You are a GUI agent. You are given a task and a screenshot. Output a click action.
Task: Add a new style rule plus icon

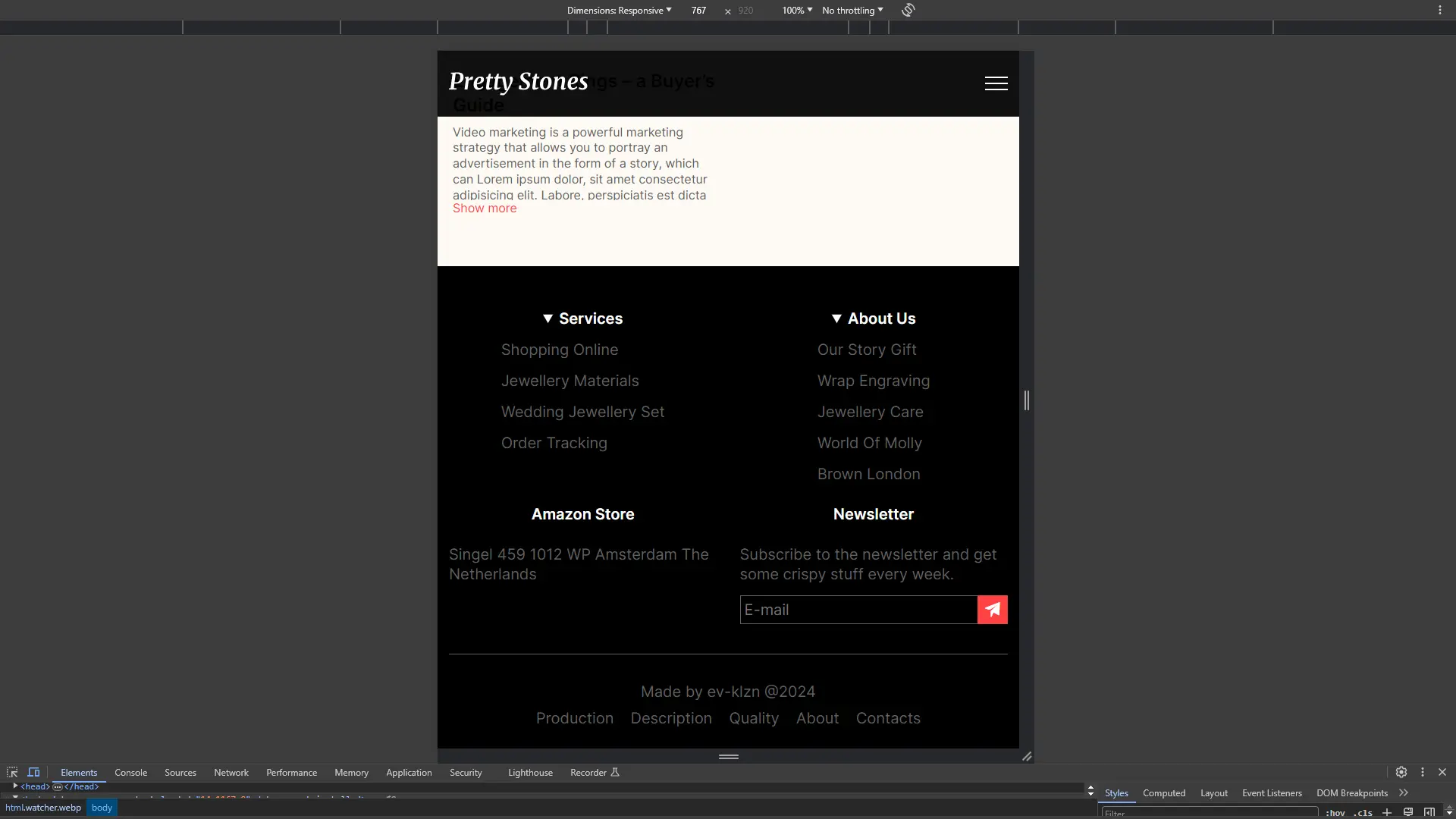(1387, 812)
